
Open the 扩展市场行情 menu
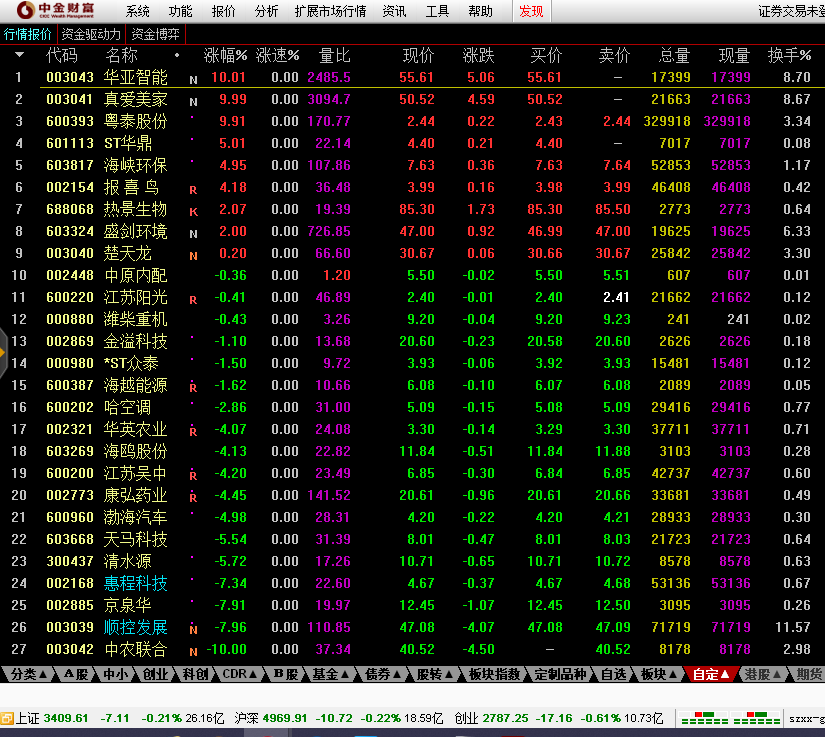330,11
